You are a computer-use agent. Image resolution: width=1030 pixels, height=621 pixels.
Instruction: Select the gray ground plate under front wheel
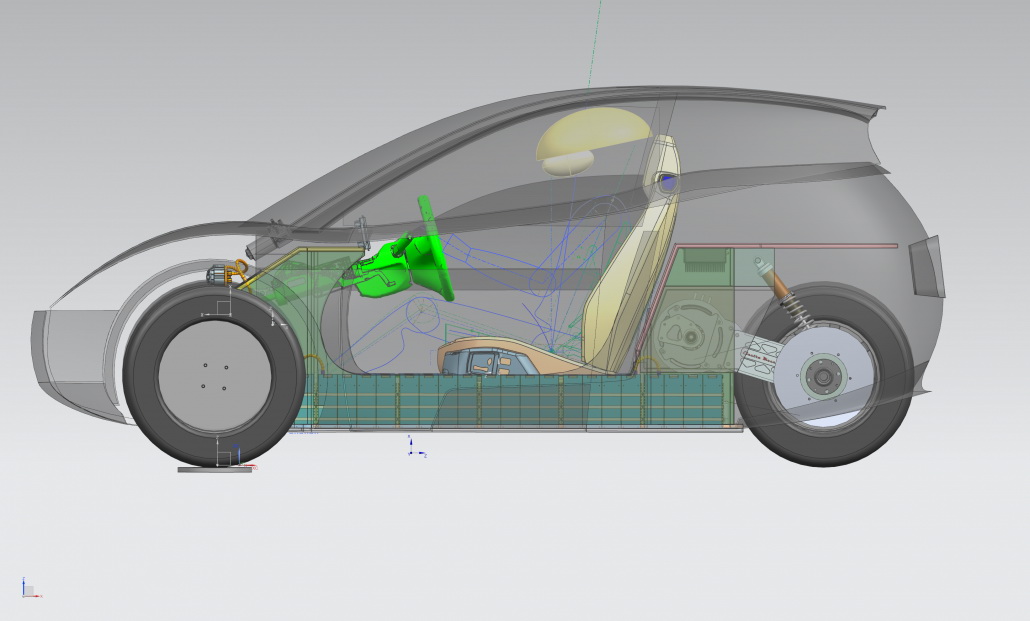[x=214, y=469]
